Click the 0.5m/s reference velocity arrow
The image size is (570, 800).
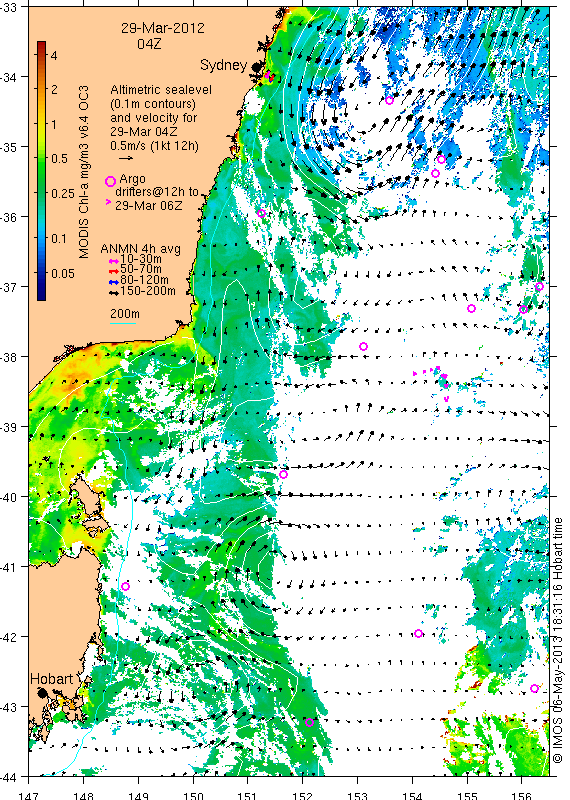[126, 158]
